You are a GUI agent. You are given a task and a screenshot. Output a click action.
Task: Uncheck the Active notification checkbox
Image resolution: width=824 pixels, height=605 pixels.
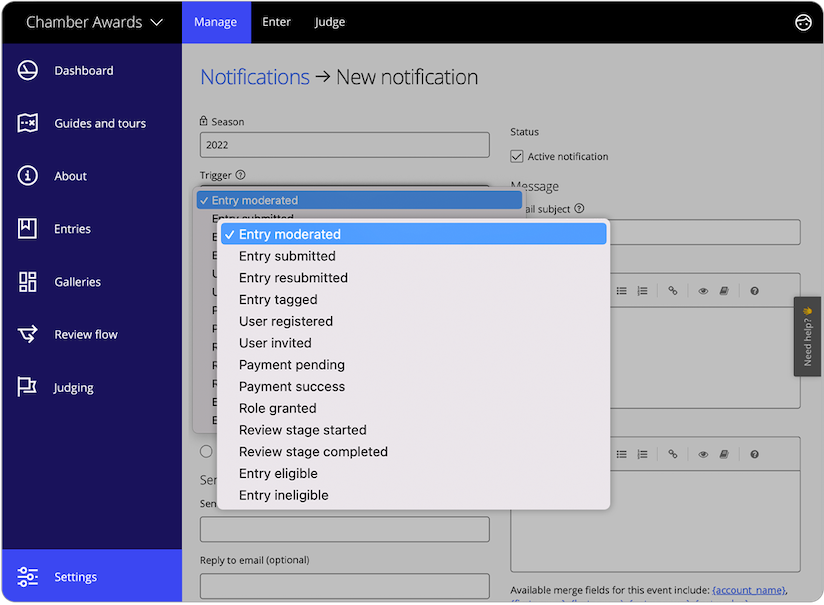pos(517,156)
